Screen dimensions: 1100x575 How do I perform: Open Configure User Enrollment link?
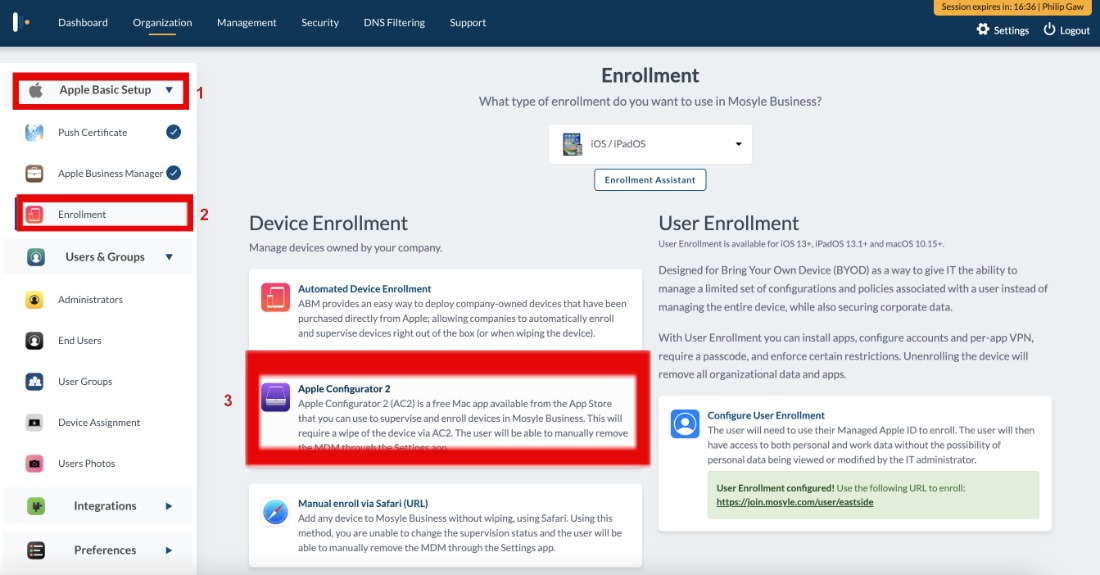(x=766, y=415)
